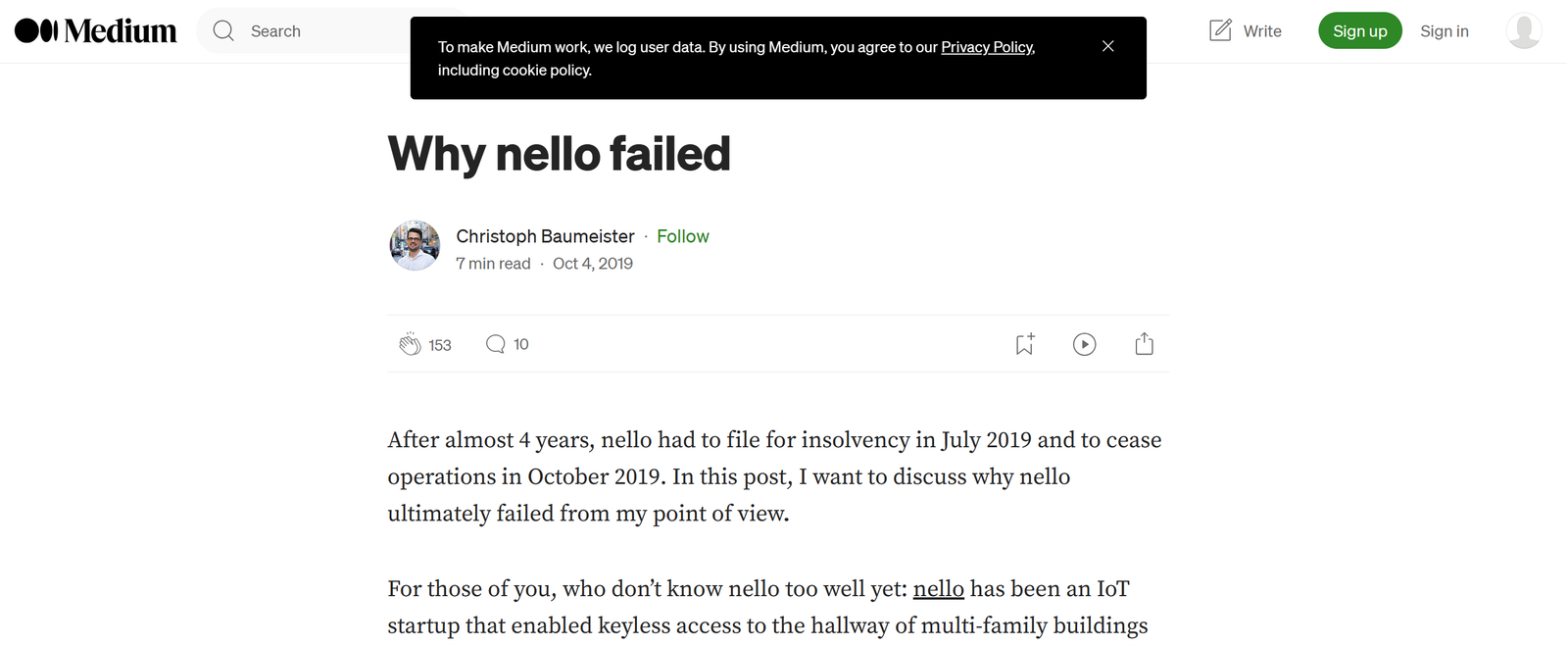Dismiss the cookie policy banner
Image resolution: width=1568 pixels, height=645 pixels.
point(1107,46)
